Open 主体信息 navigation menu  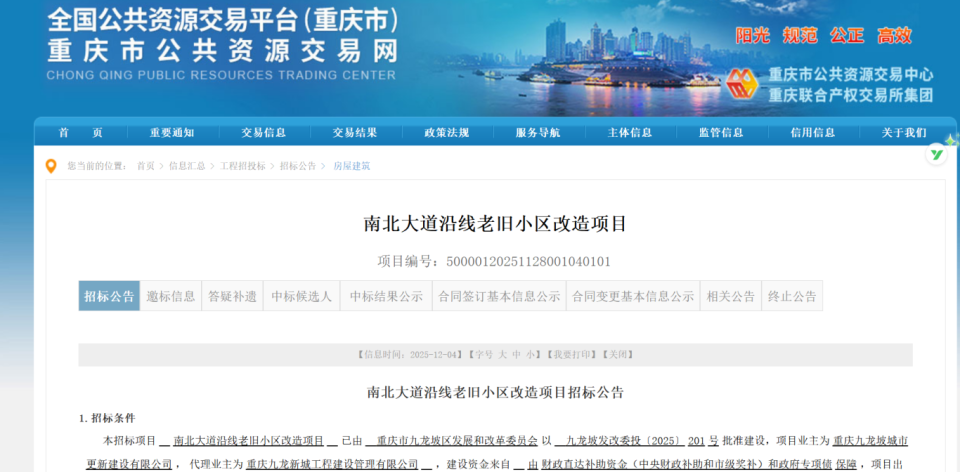(x=629, y=133)
